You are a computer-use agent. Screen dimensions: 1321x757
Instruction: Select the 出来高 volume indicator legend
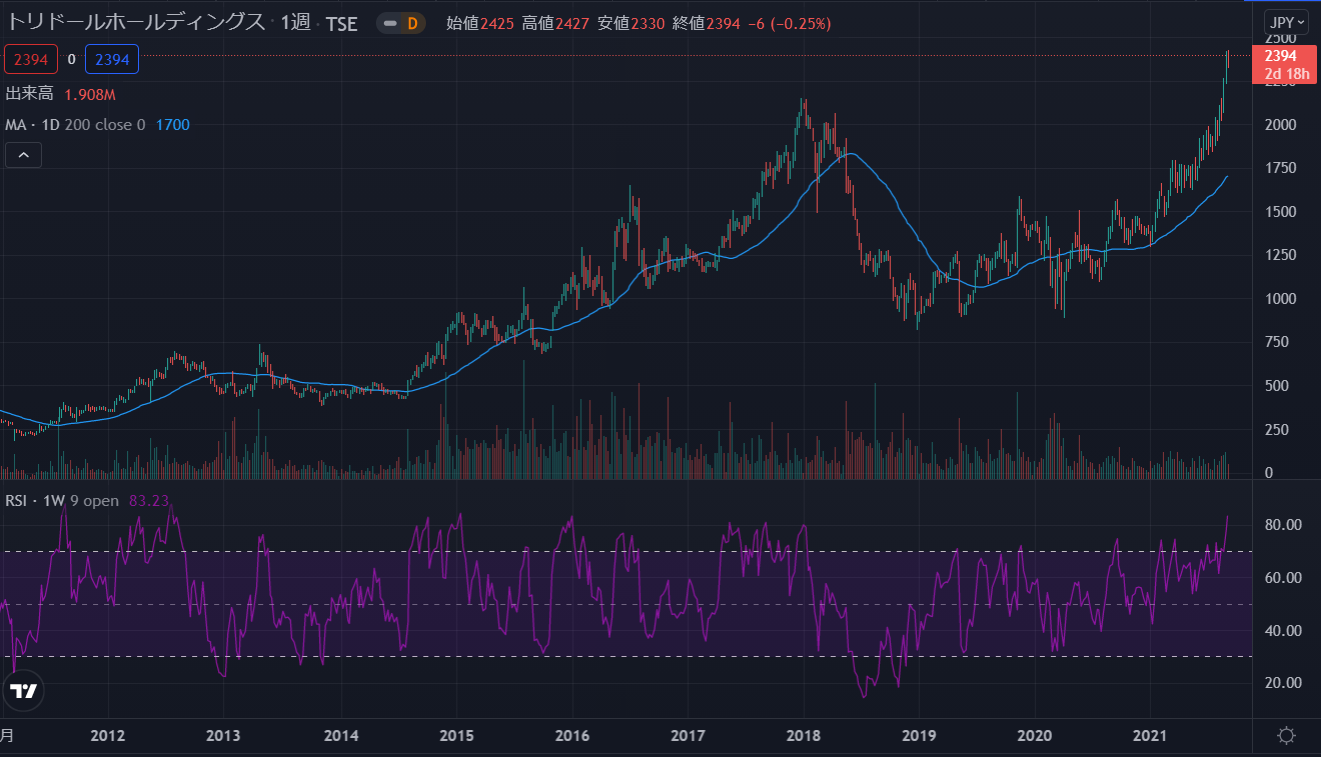coord(30,94)
